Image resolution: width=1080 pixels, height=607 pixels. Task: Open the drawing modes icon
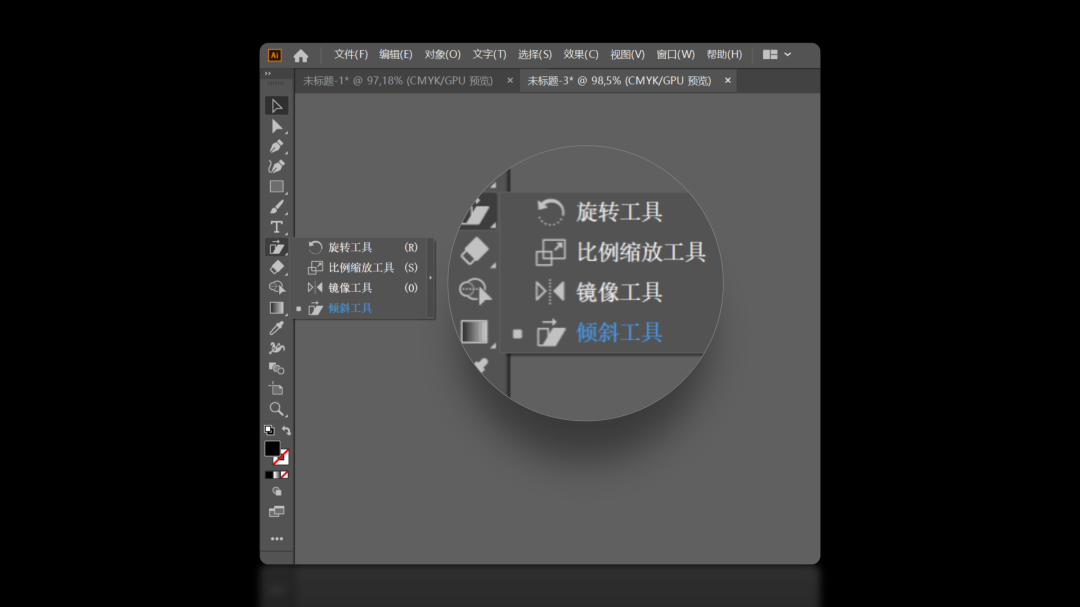276,492
